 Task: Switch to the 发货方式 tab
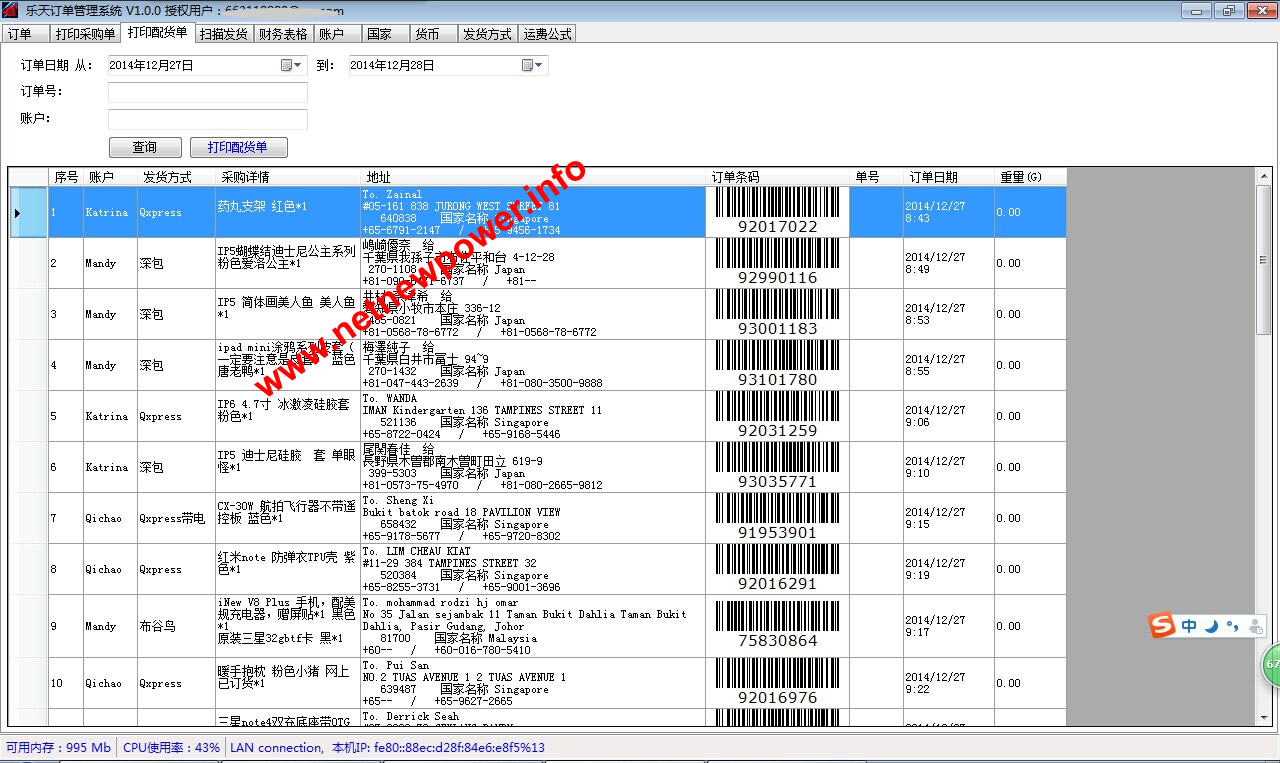coord(487,34)
